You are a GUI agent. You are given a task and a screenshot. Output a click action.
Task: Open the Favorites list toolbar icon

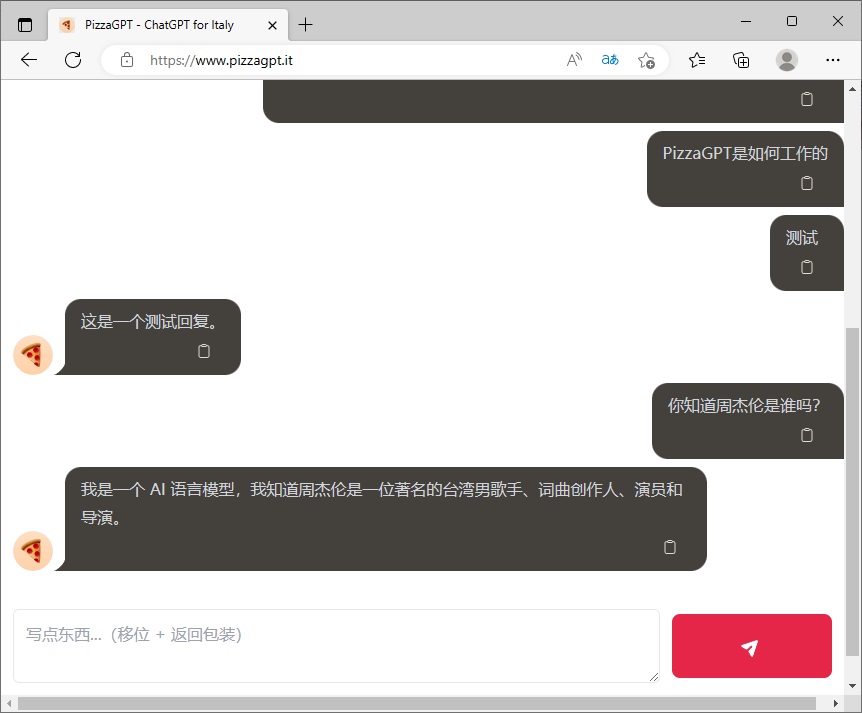coord(697,60)
